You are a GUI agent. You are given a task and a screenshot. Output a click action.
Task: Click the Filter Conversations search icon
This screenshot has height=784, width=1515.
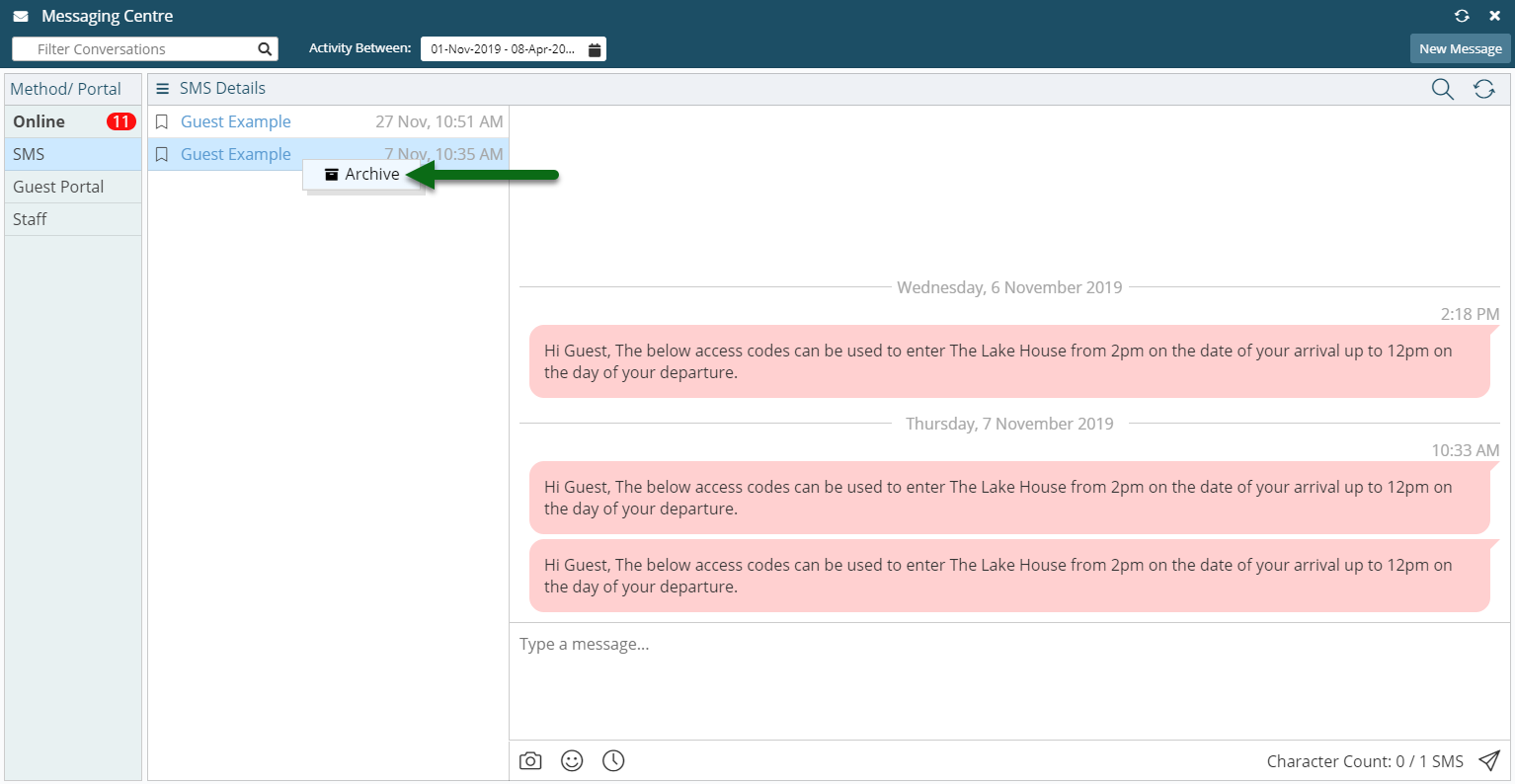265,48
